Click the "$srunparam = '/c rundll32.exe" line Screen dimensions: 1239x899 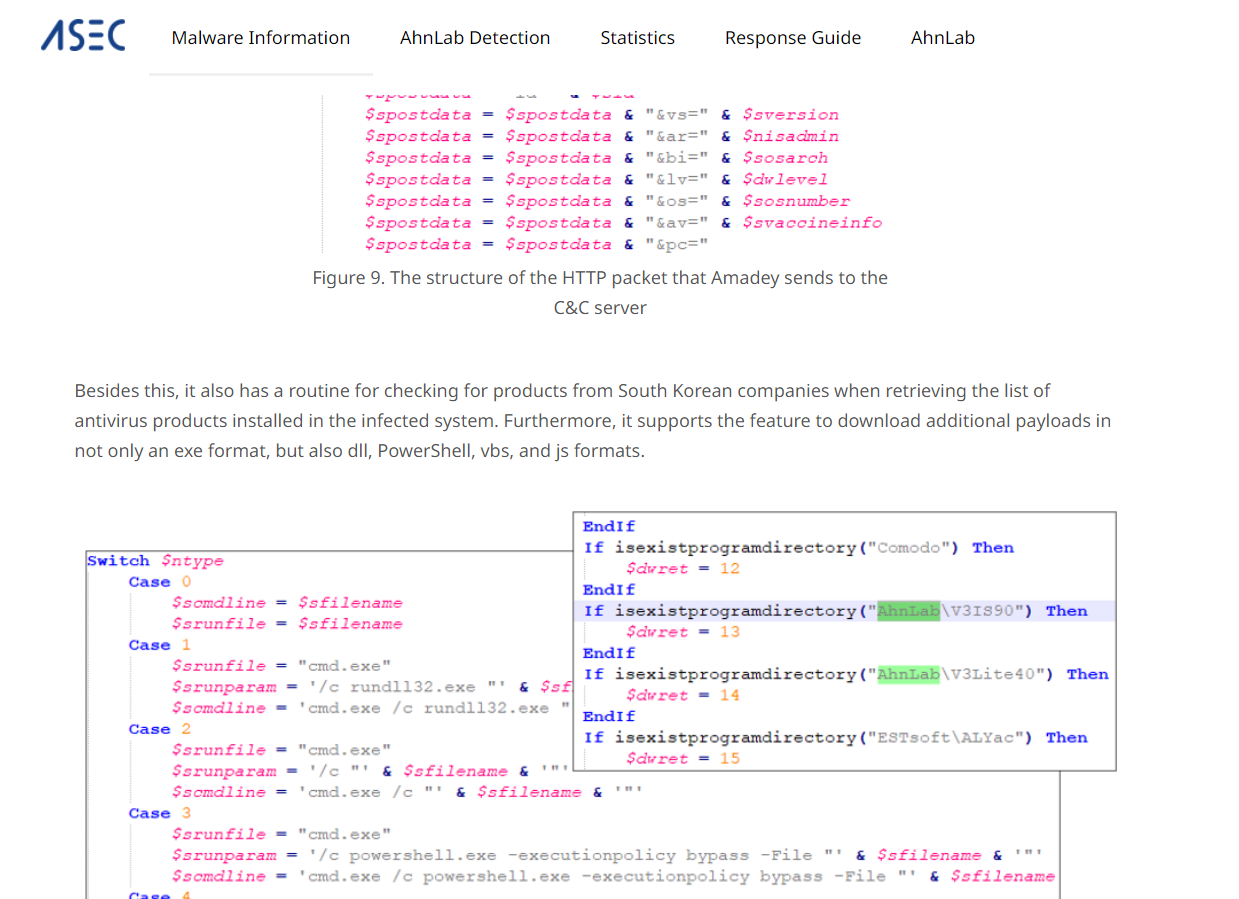pyautogui.click(x=371, y=687)
